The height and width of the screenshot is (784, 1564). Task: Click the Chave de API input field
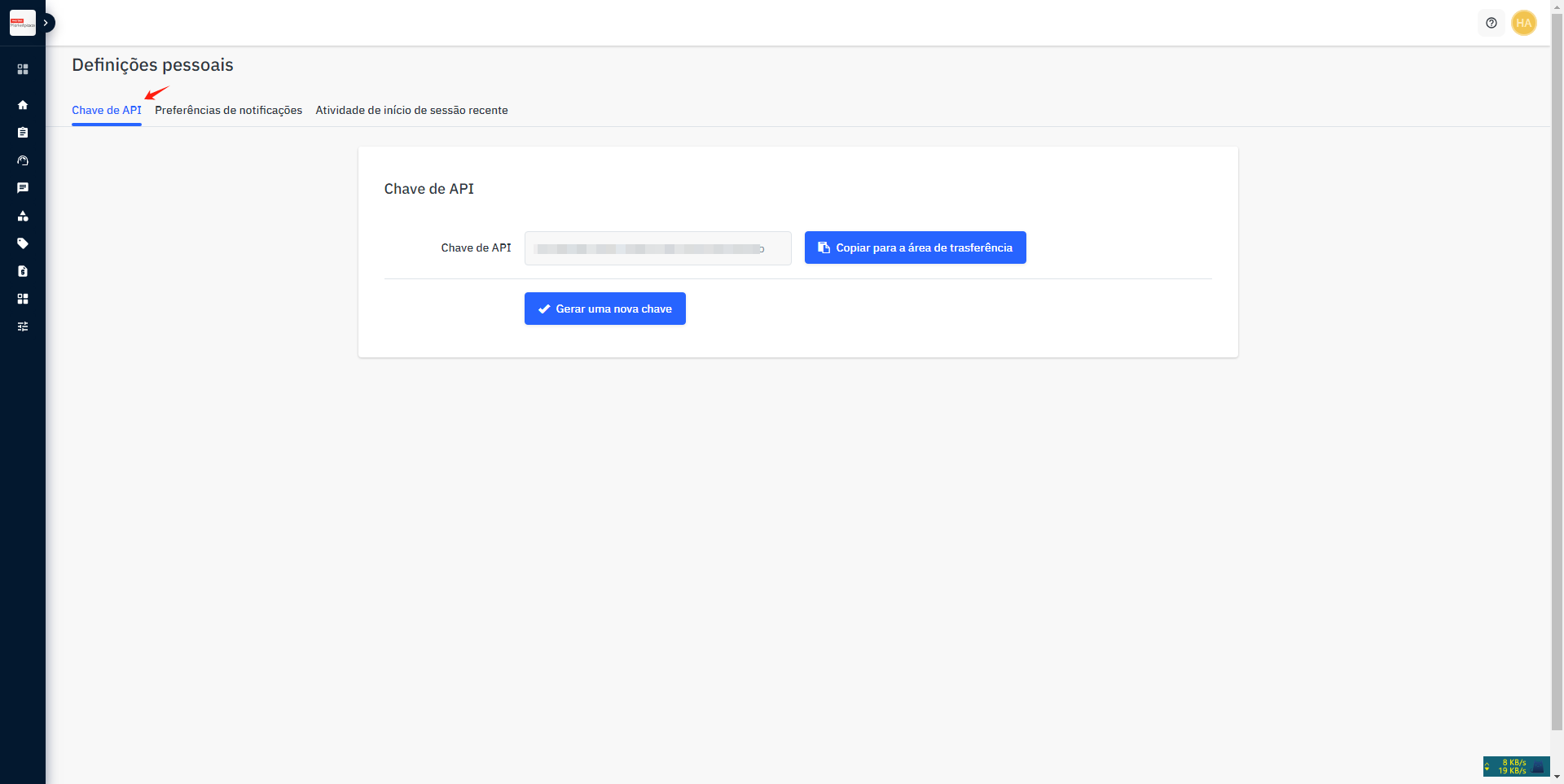657,248
